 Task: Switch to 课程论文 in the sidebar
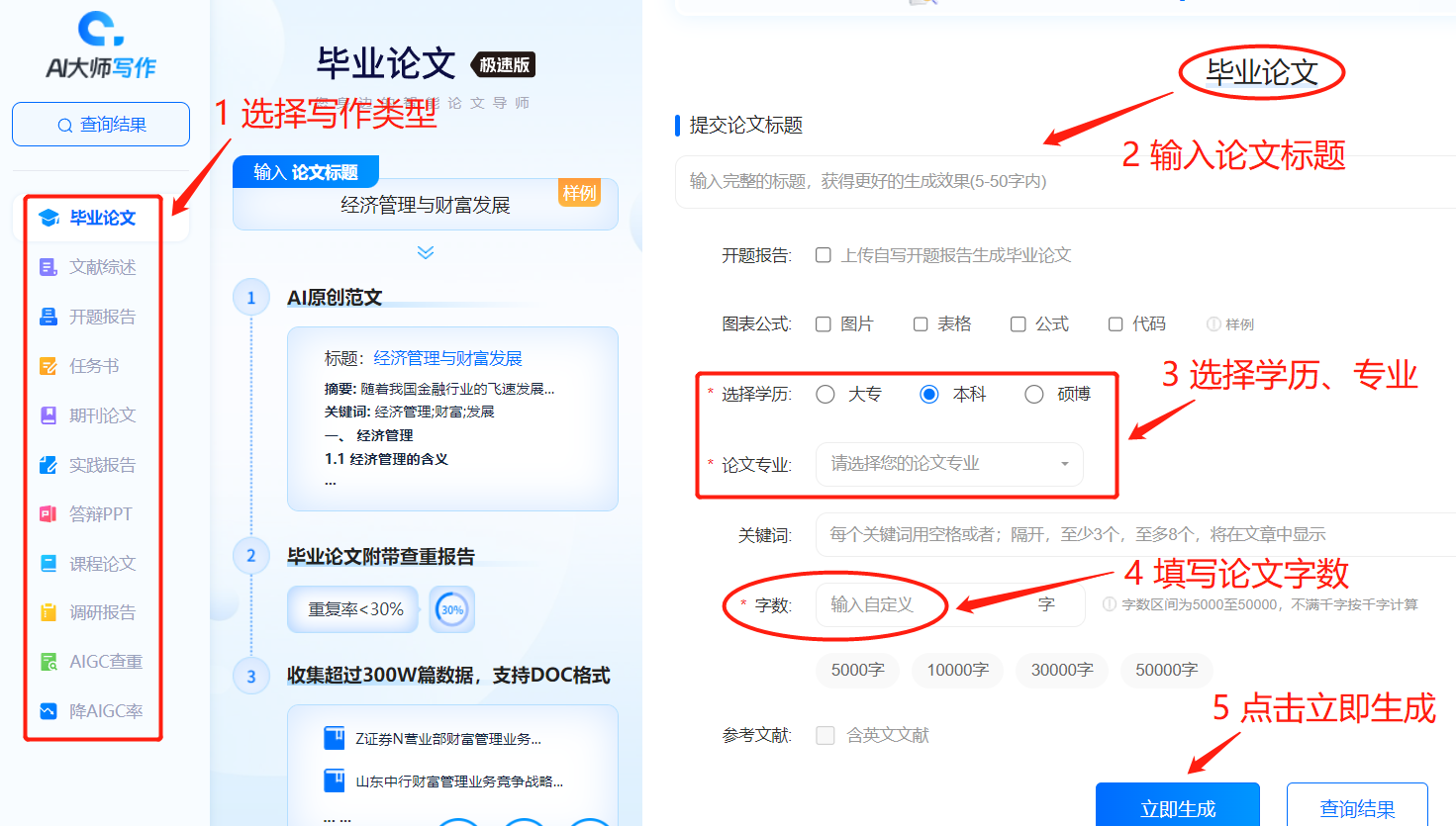102,564
